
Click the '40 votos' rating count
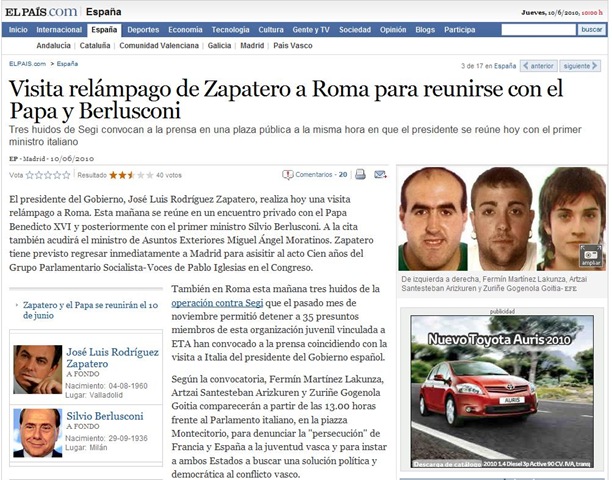tap(169, 175)
